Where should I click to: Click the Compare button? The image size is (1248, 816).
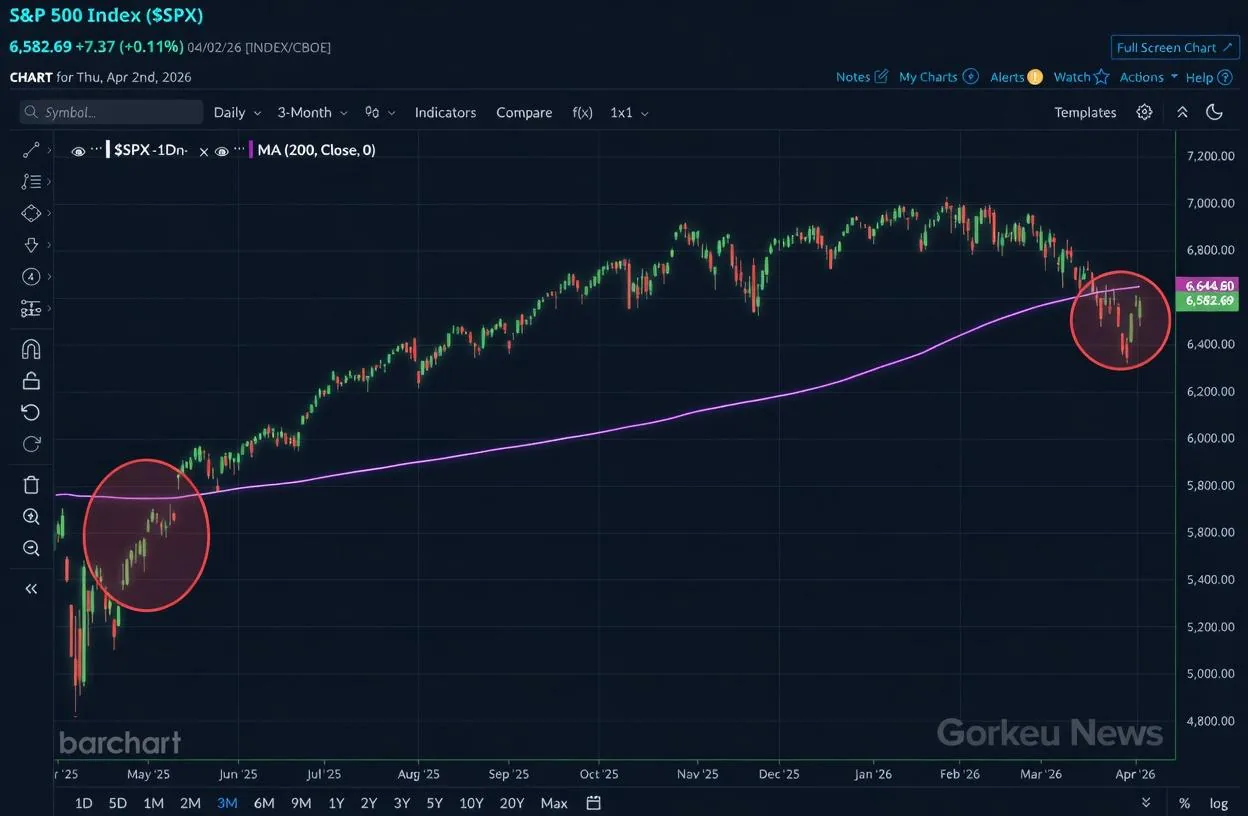point(524,112)
